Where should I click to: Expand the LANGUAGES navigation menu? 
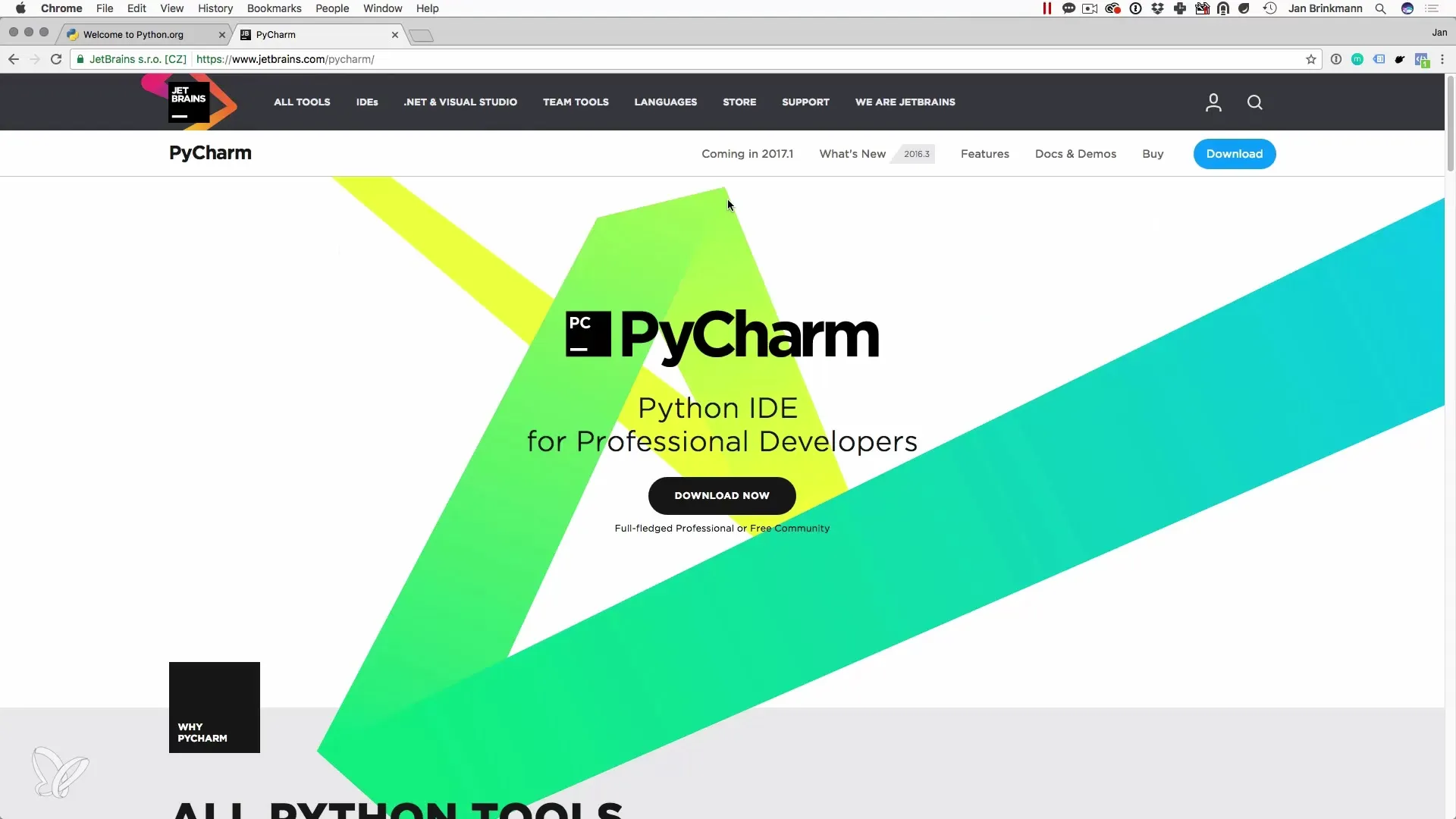coord(665,102)
